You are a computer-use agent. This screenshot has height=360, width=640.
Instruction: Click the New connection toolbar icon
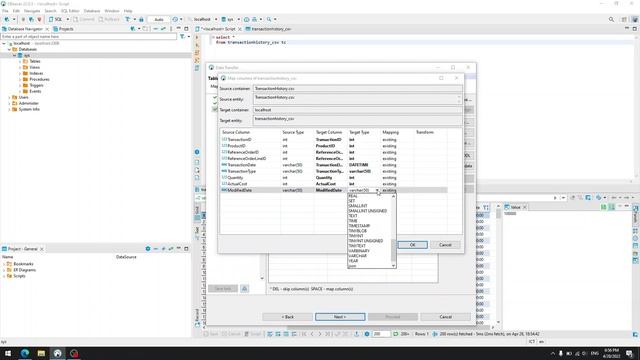[7, 19]
